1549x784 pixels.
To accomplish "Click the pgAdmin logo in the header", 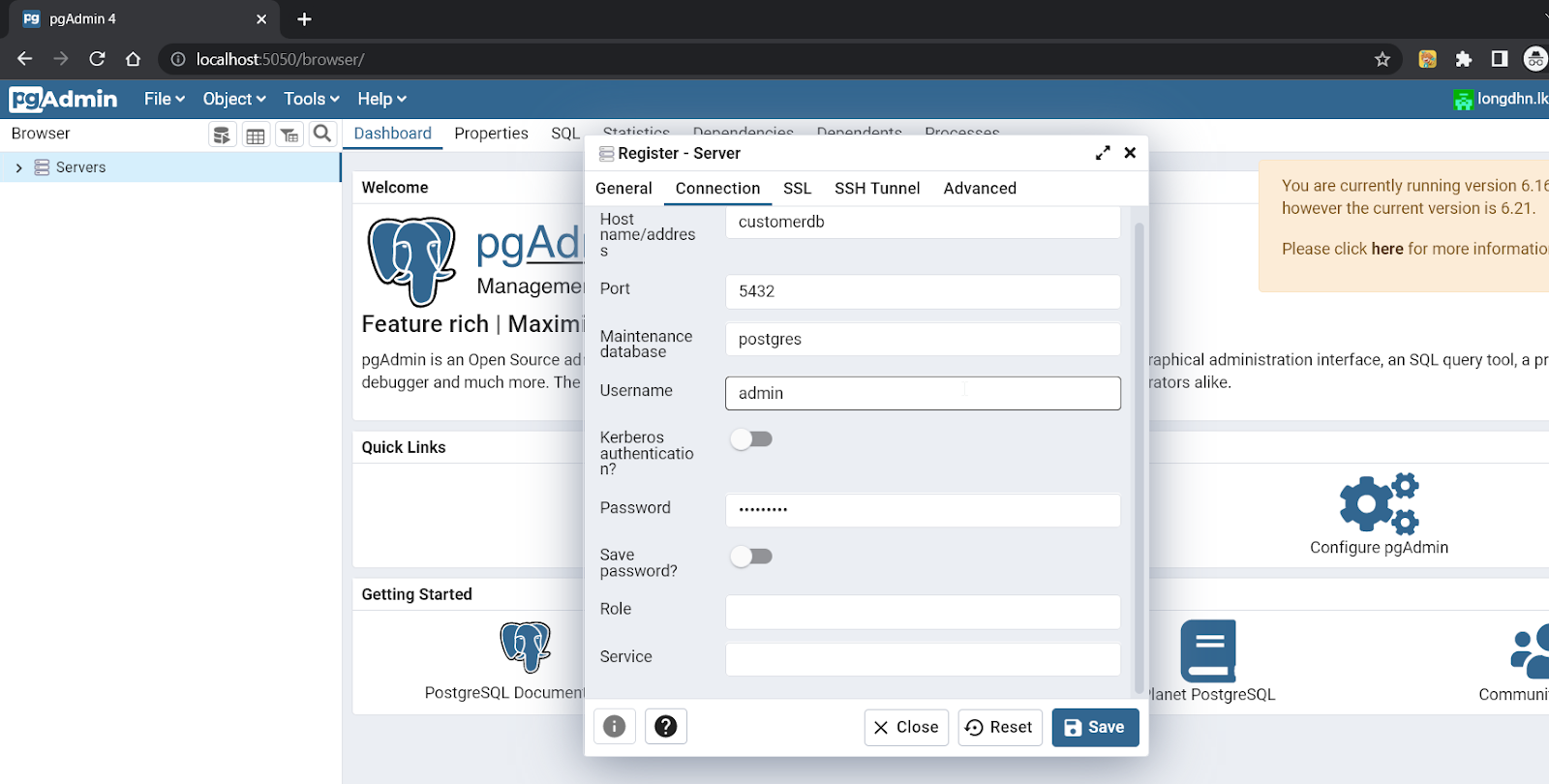I will point(63,99).
